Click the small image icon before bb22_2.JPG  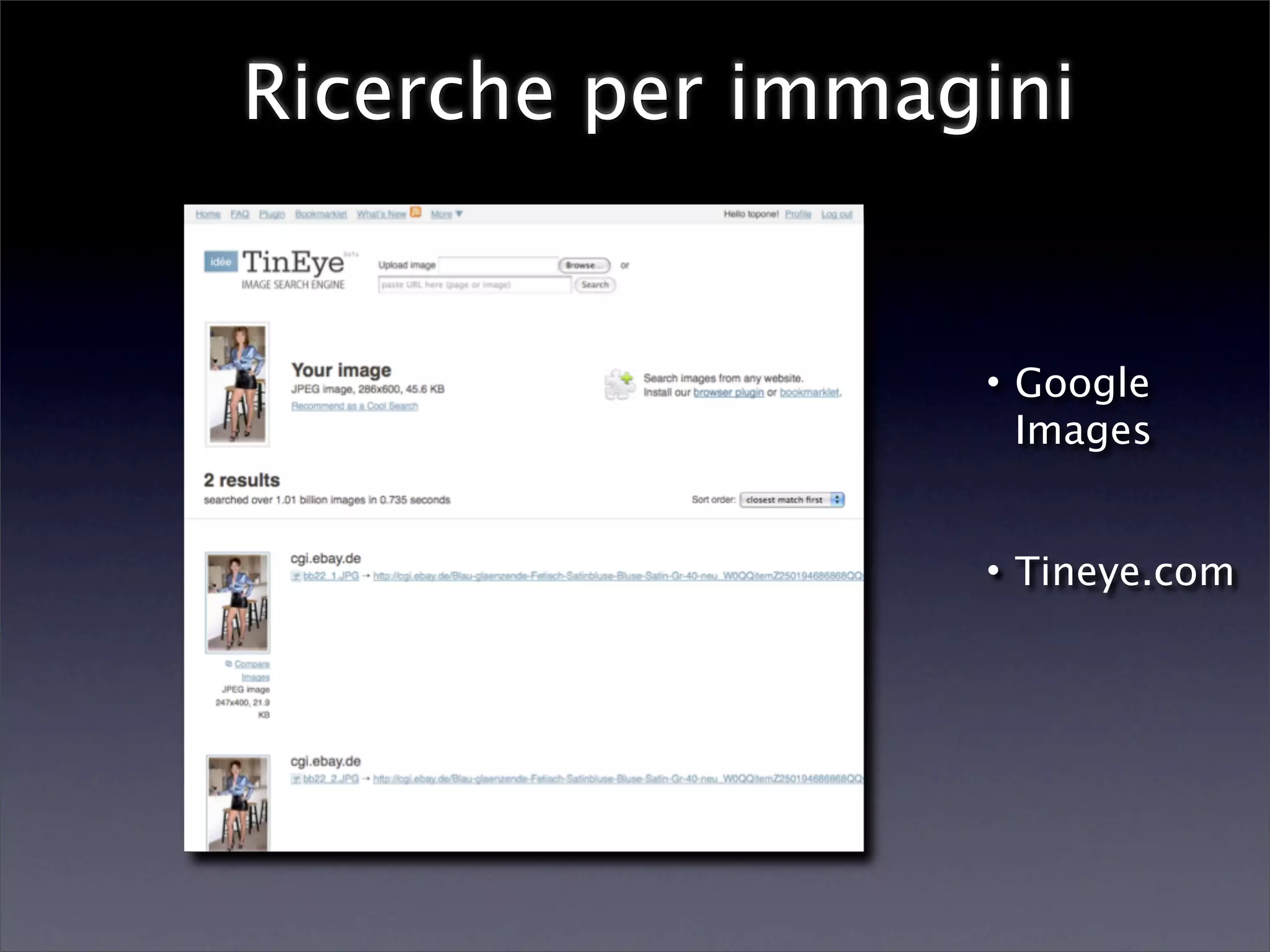tap(296, 779)
